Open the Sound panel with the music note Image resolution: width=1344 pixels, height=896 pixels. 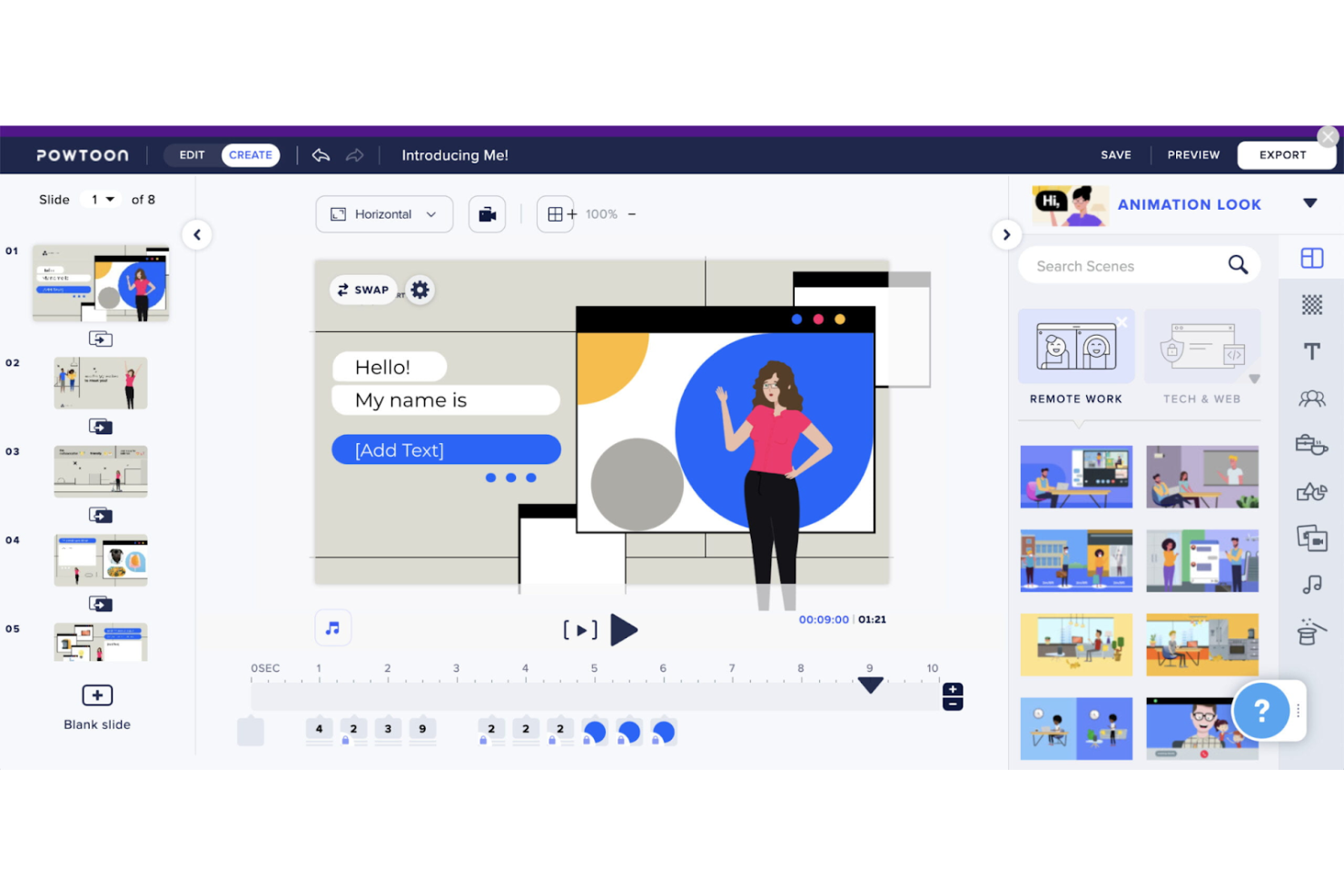pos(1311,584)
